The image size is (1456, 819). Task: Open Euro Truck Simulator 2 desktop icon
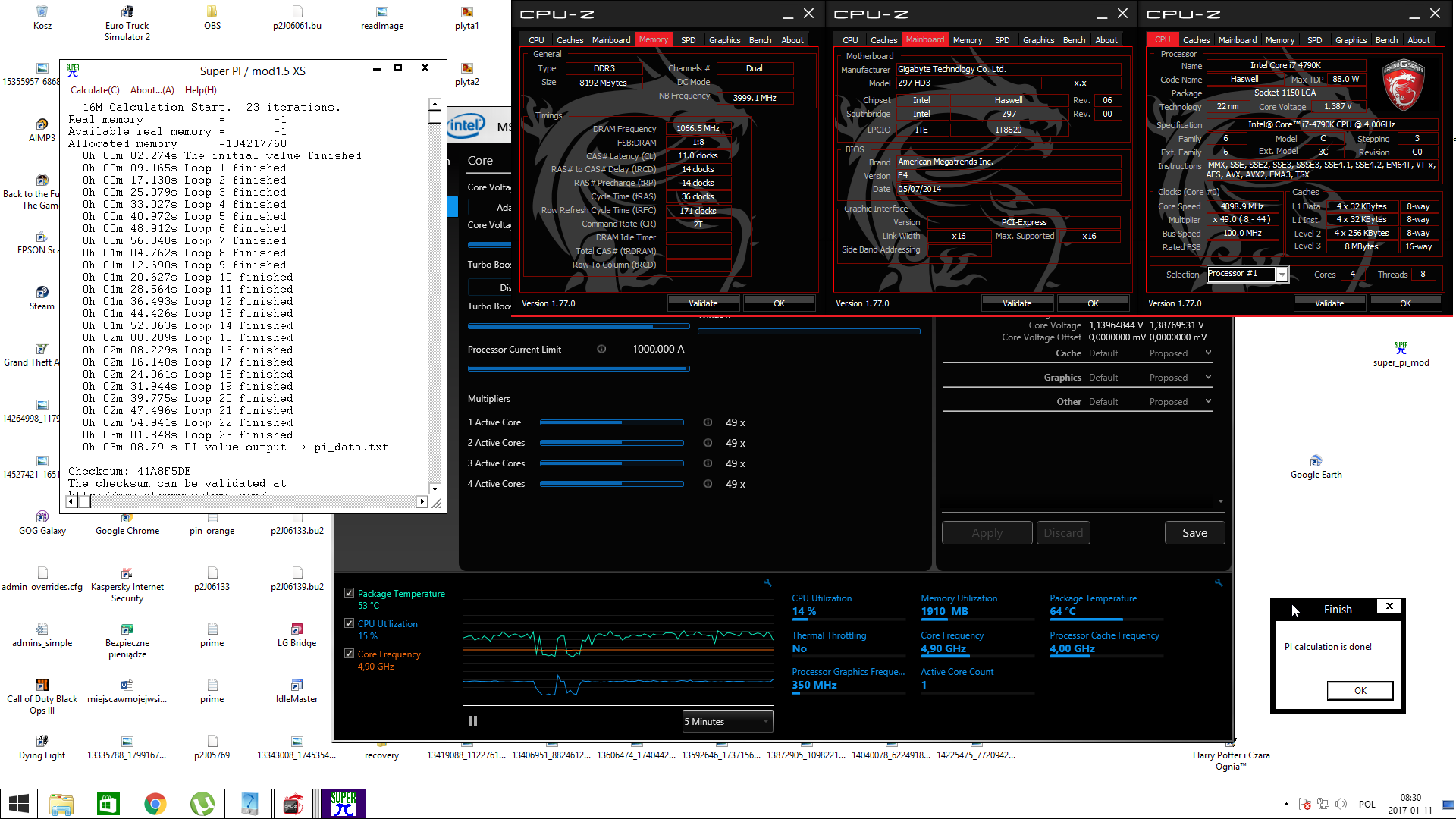coord(127,23)
